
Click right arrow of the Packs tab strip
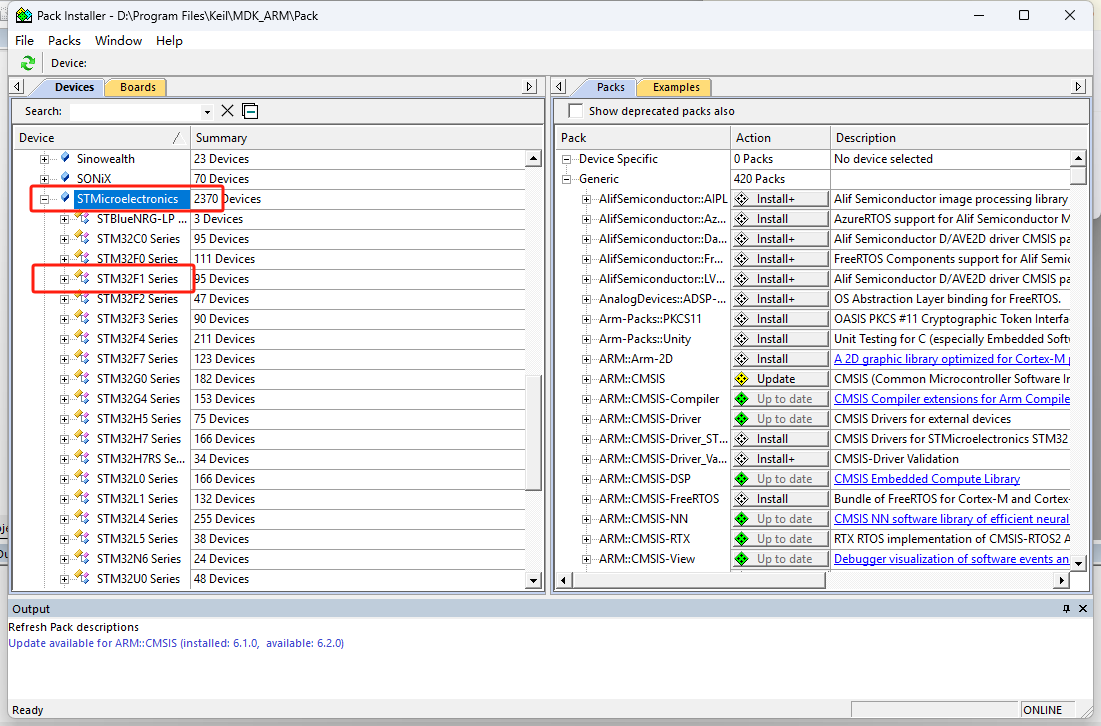pyautogui.click(x=1079, y=86)
